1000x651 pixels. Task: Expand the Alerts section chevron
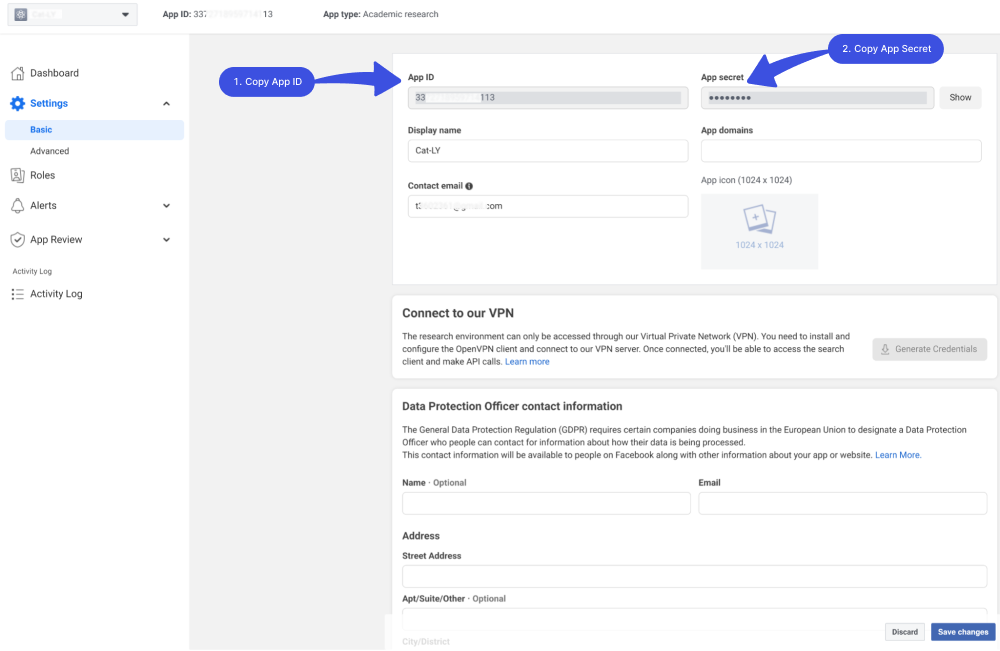coord(166,205)
